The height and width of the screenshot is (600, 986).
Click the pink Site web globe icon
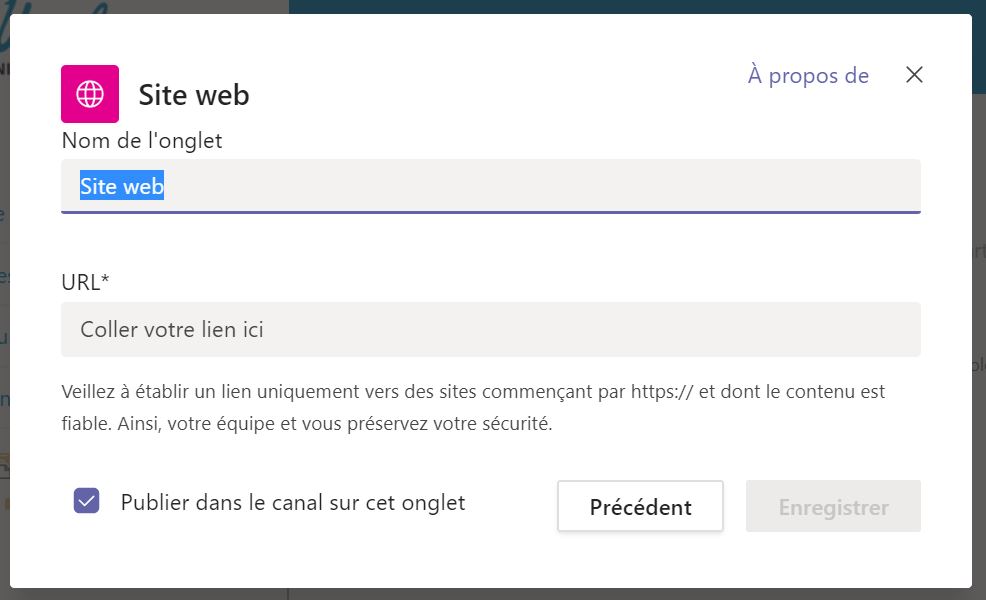(90, 94)
